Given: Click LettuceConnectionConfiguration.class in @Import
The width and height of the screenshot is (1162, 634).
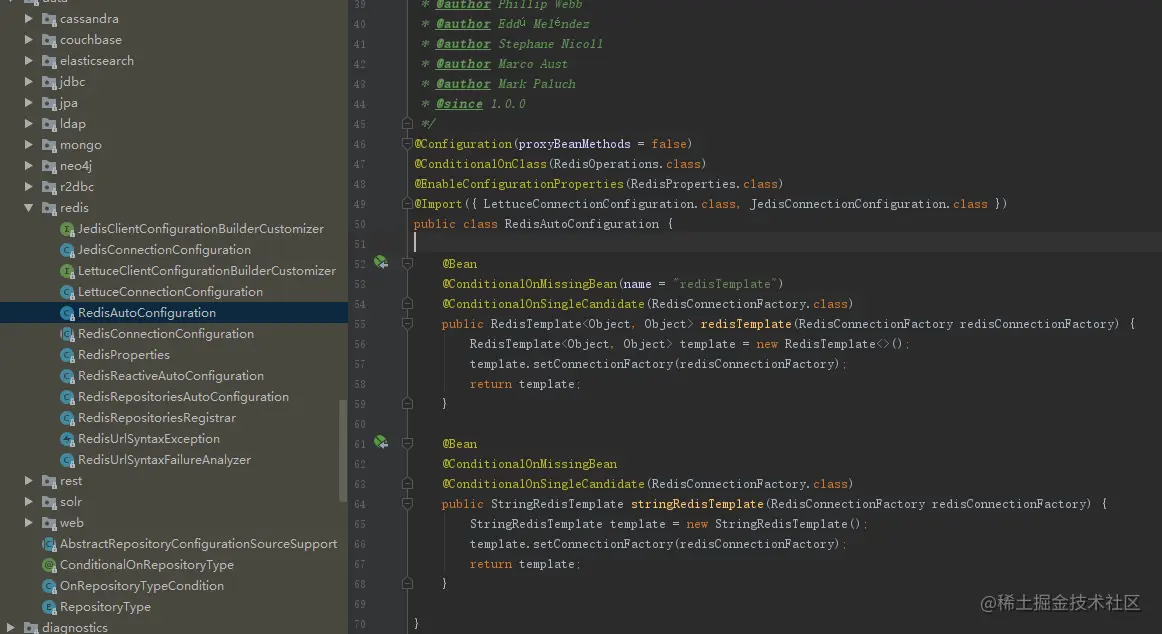Looking at the screenshot, I should click(x=609, y=204).
